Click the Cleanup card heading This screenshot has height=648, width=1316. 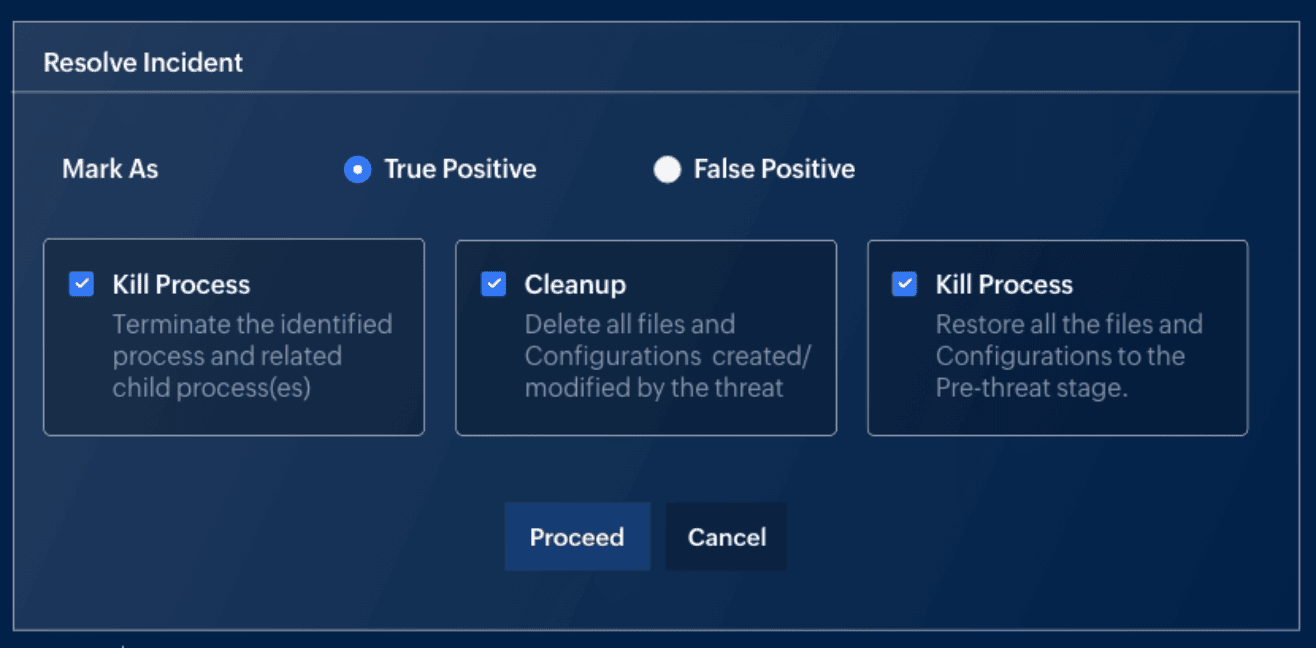click(575, 285)
